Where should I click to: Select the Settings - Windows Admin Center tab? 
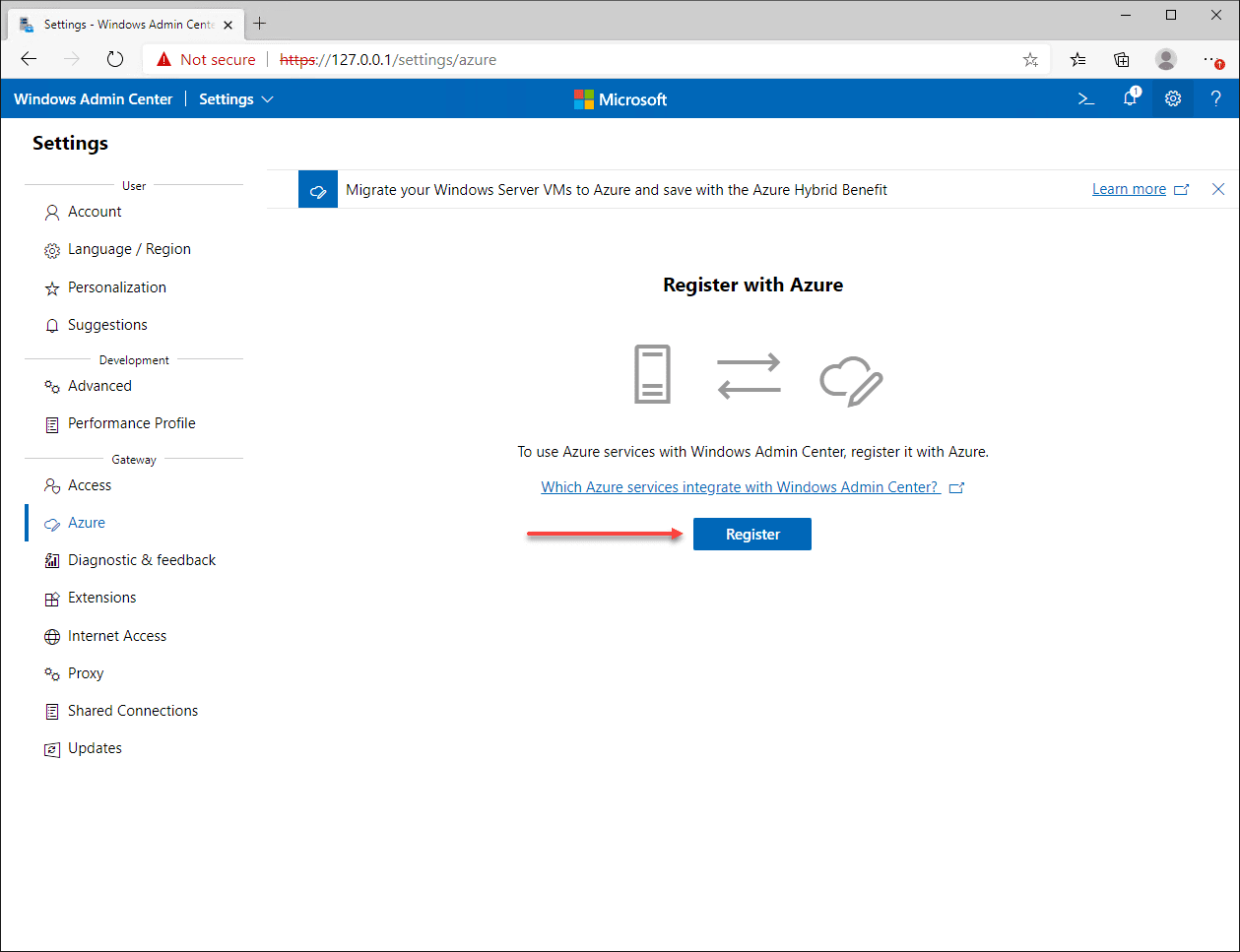[125, 24]
